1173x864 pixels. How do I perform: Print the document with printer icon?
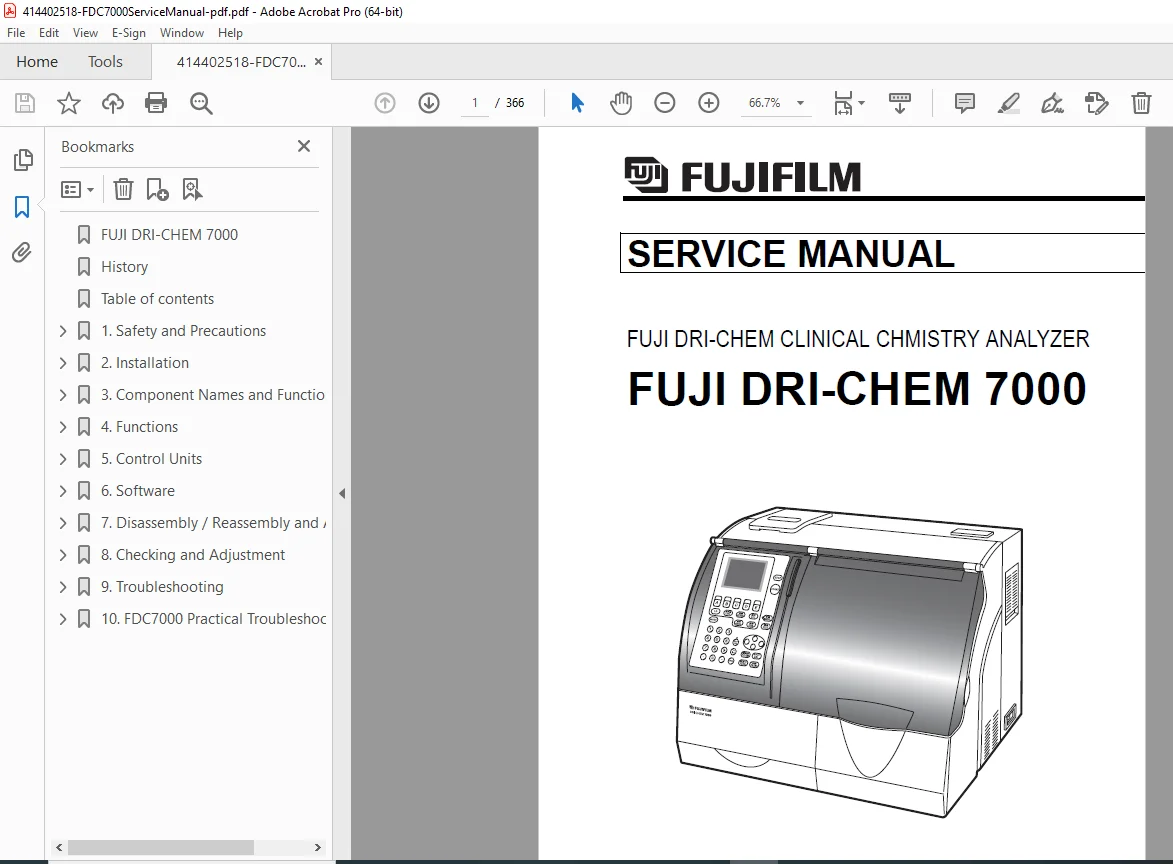click(x=156, y=102)
